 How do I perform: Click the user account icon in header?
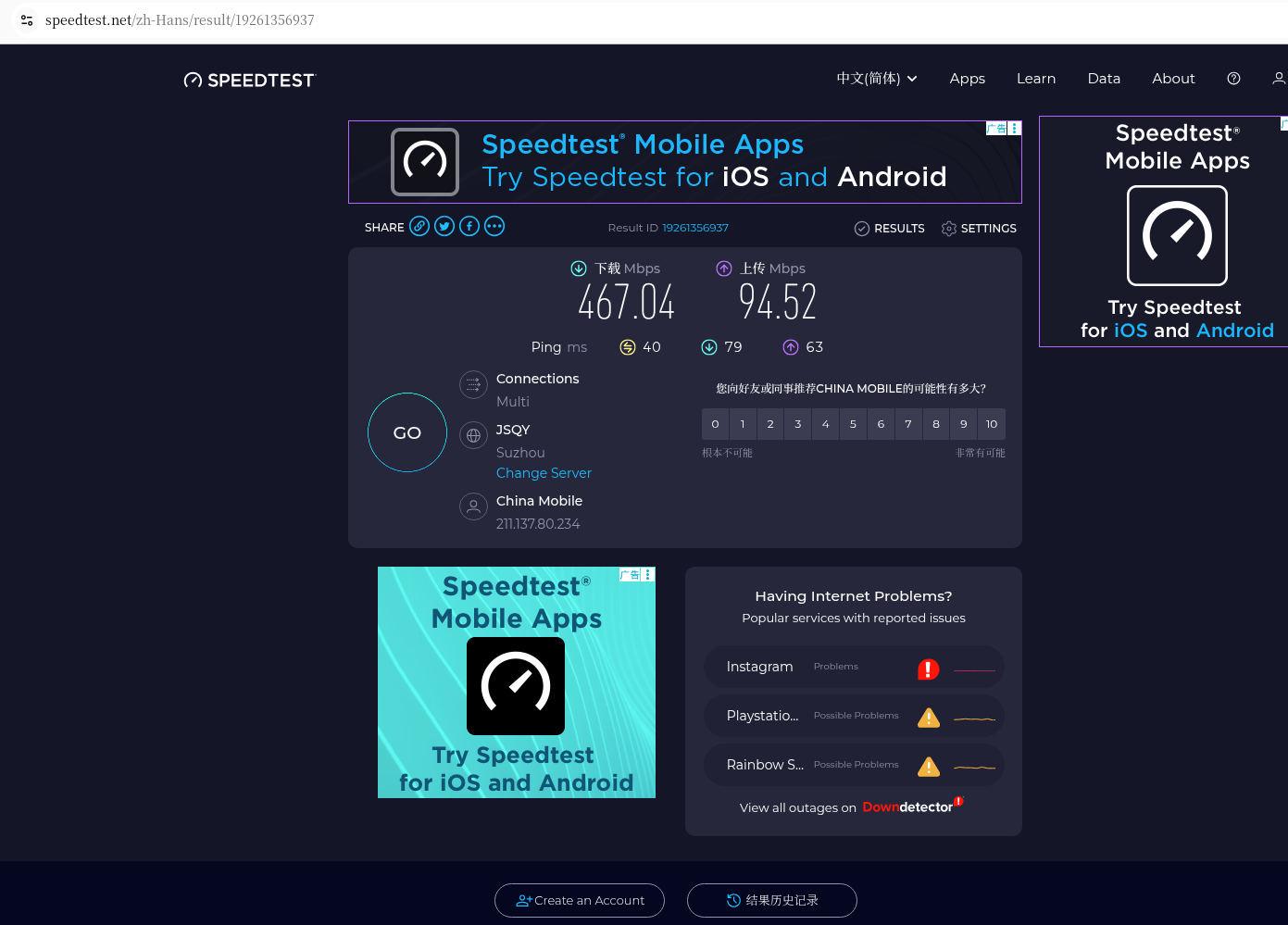[x=1279, y=79]
